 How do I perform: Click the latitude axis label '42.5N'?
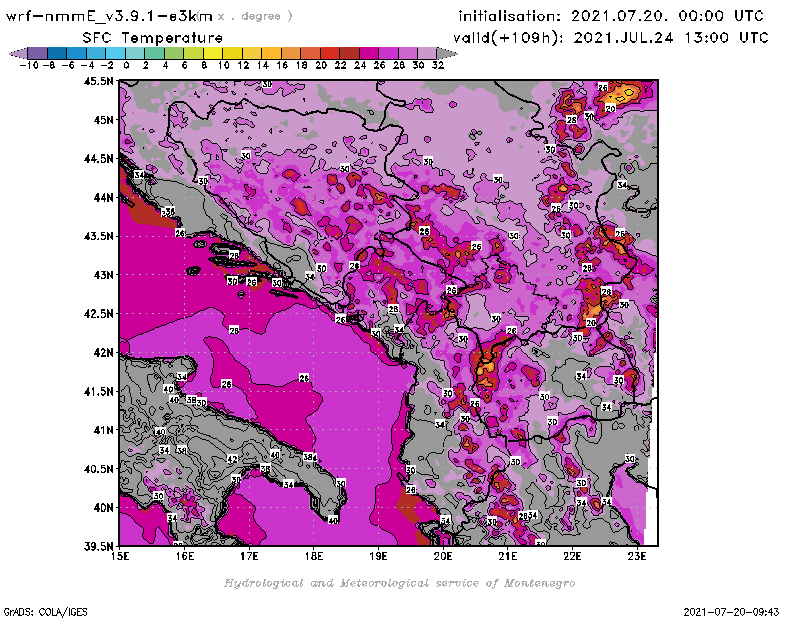coord(99,313)
